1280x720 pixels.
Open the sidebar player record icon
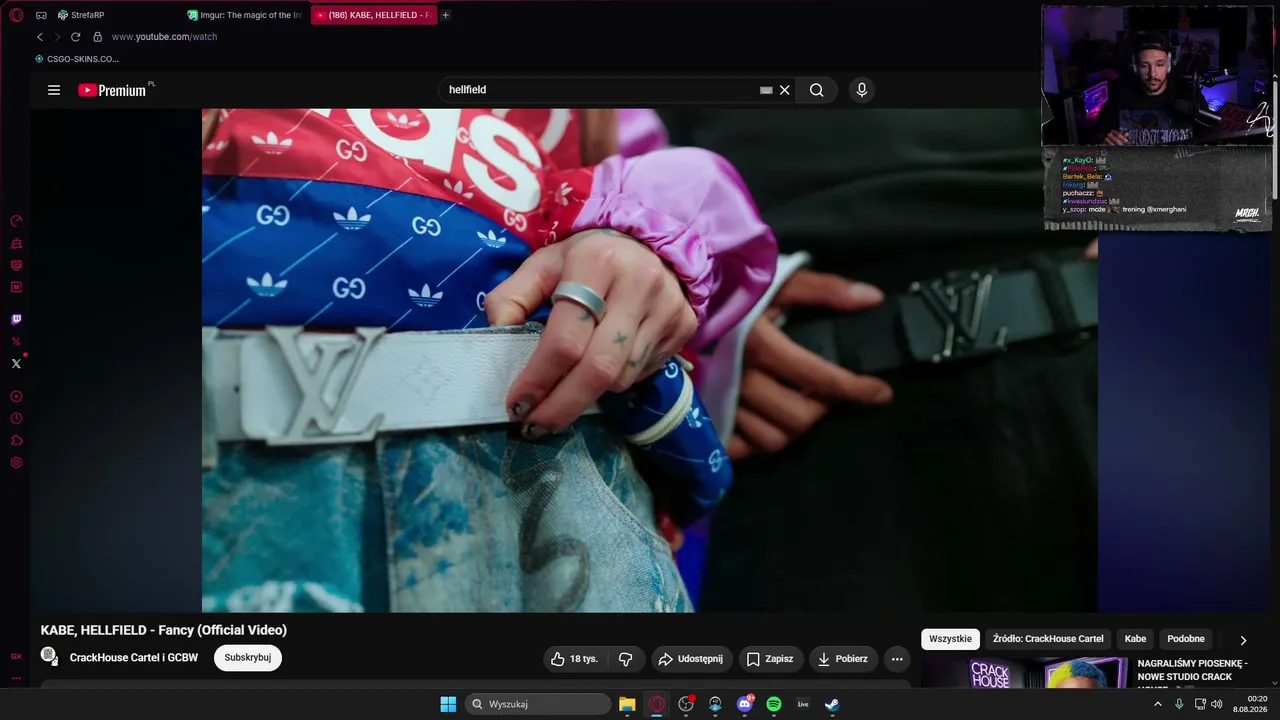(16, 397)
